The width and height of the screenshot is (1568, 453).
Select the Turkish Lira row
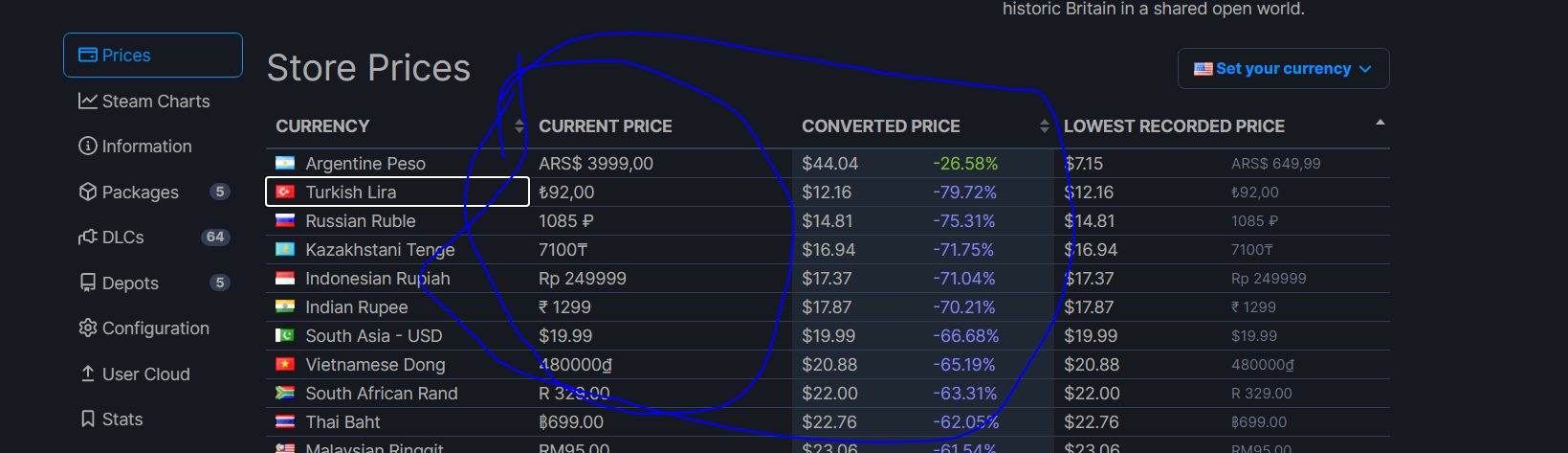coord(828,192)
